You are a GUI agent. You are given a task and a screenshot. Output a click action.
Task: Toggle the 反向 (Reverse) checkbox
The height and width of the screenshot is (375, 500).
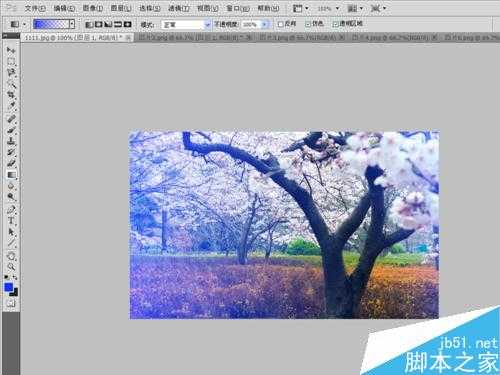(281, 24)
